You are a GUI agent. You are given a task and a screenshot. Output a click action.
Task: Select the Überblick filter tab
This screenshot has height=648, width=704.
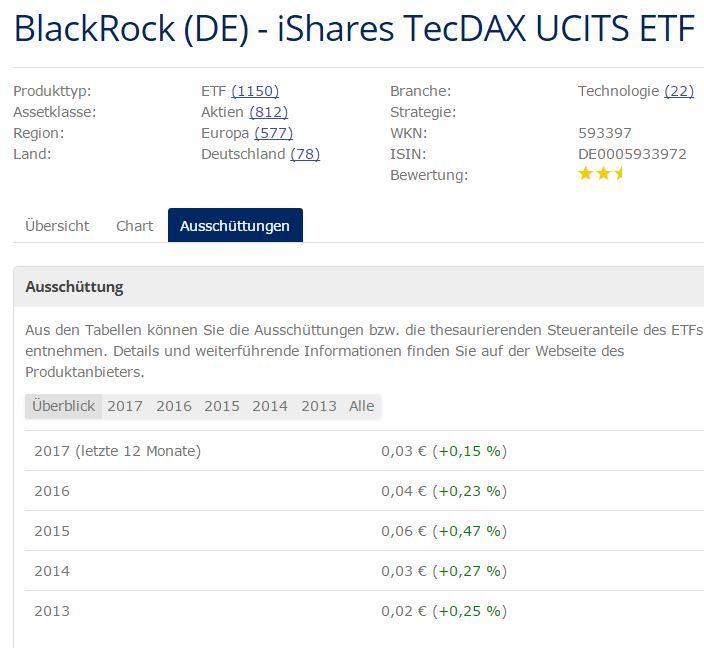click(x=63, y=406)
